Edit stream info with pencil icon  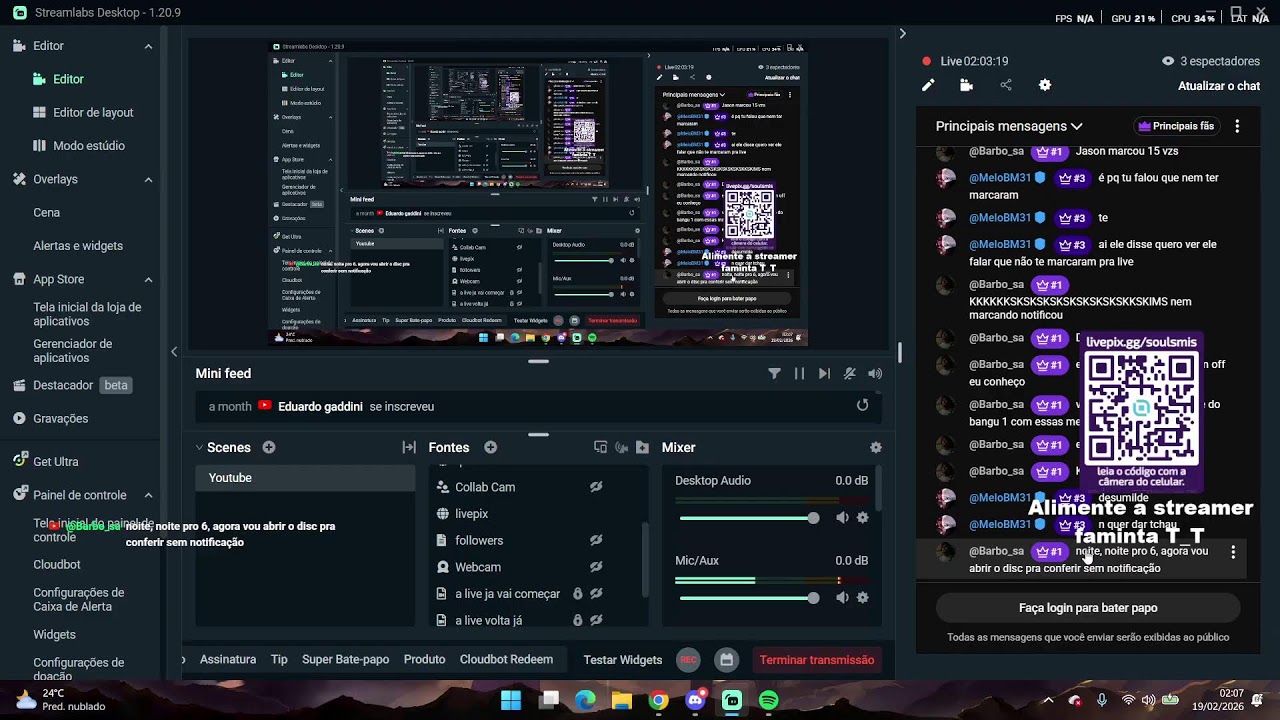click(928, 86)
